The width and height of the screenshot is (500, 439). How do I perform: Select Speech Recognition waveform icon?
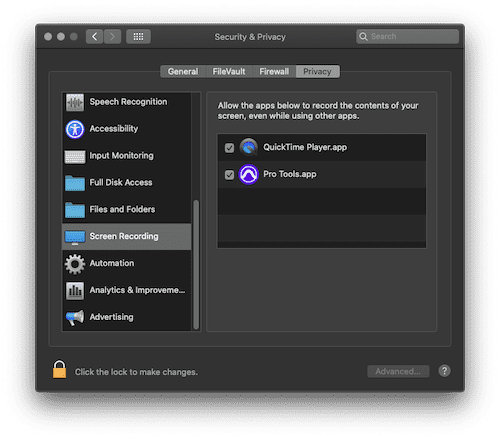point(75,102)
